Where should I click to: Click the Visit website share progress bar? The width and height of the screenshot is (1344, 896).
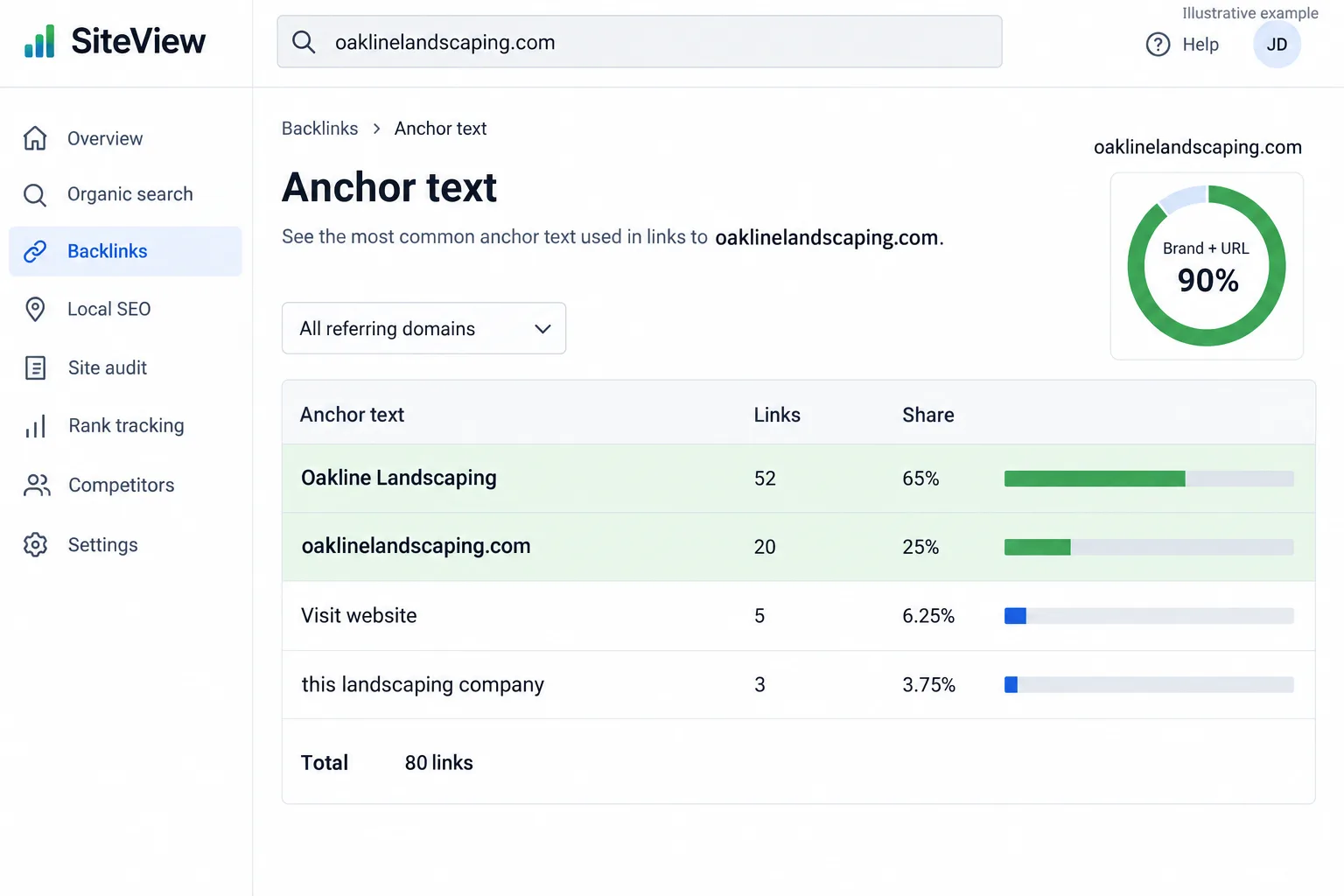pos(1149,616)
